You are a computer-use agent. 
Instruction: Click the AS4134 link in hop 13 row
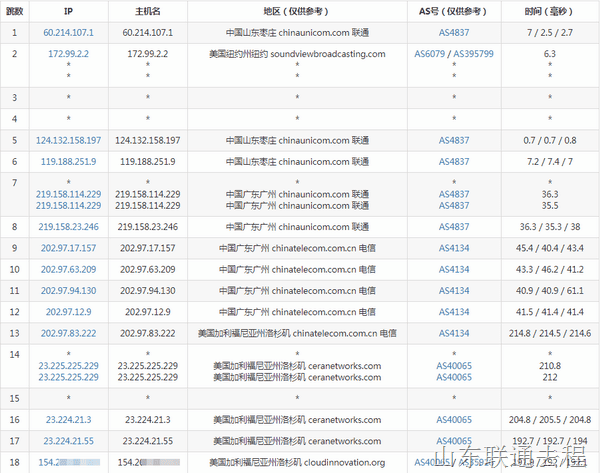pyautogui.click(x=454, y=334)
